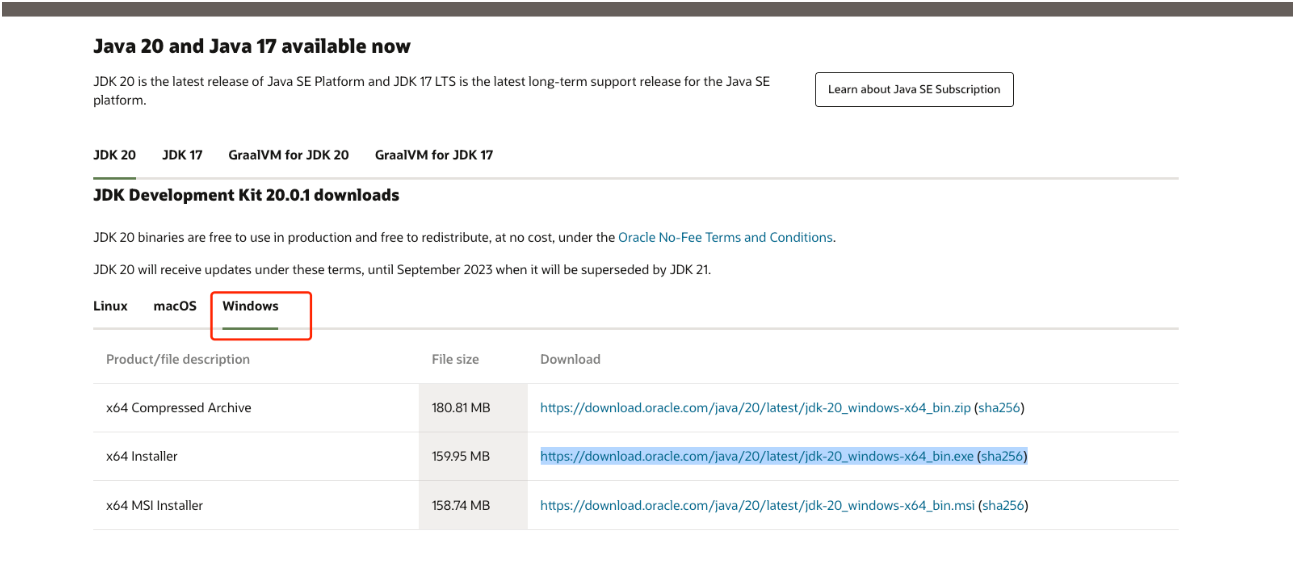
Task: Select the GraalVM for JDK 20 tab
Action: point(288,155)
